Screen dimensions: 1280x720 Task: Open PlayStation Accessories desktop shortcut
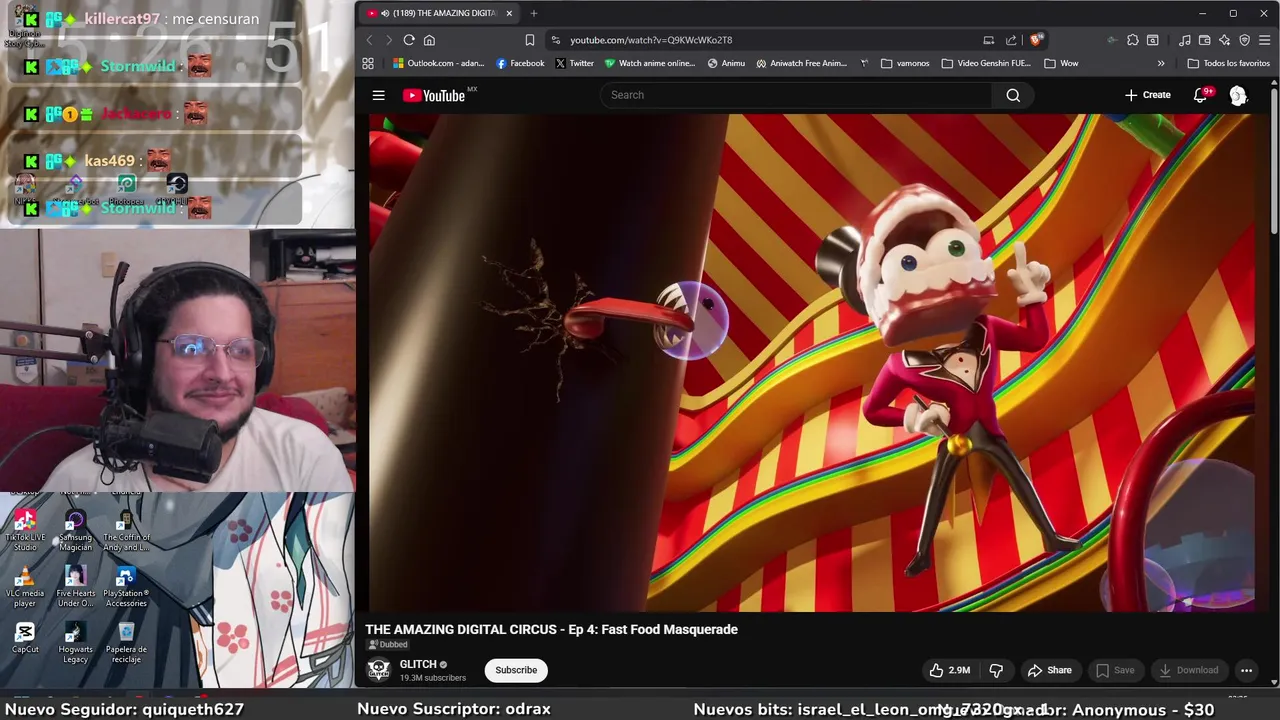(126, 585)
